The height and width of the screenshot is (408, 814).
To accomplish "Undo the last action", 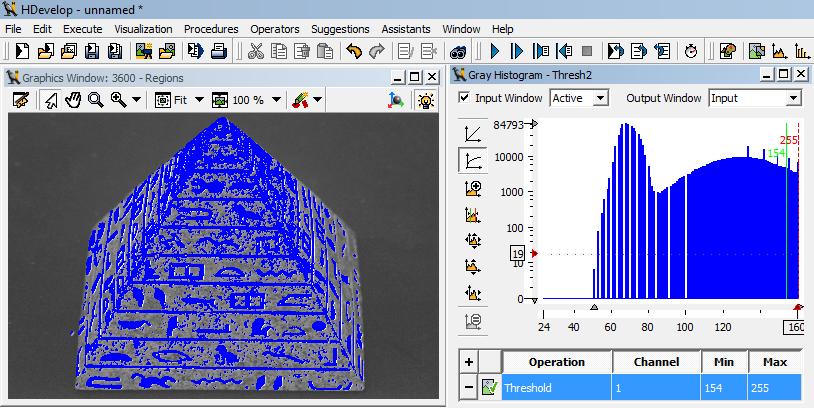I will pos(354,51).
